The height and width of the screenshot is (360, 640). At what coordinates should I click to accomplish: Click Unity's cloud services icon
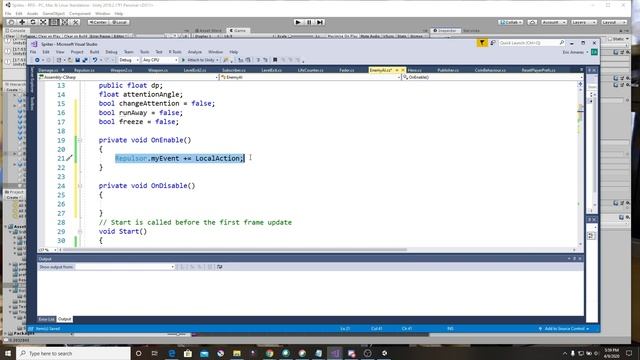pyautogui.click(x=532, y=22)
